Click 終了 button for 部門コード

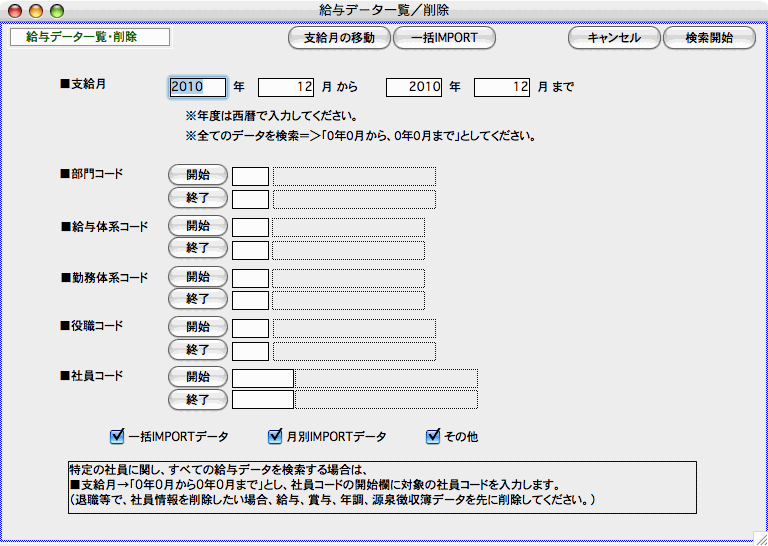[x=197, y=198]
